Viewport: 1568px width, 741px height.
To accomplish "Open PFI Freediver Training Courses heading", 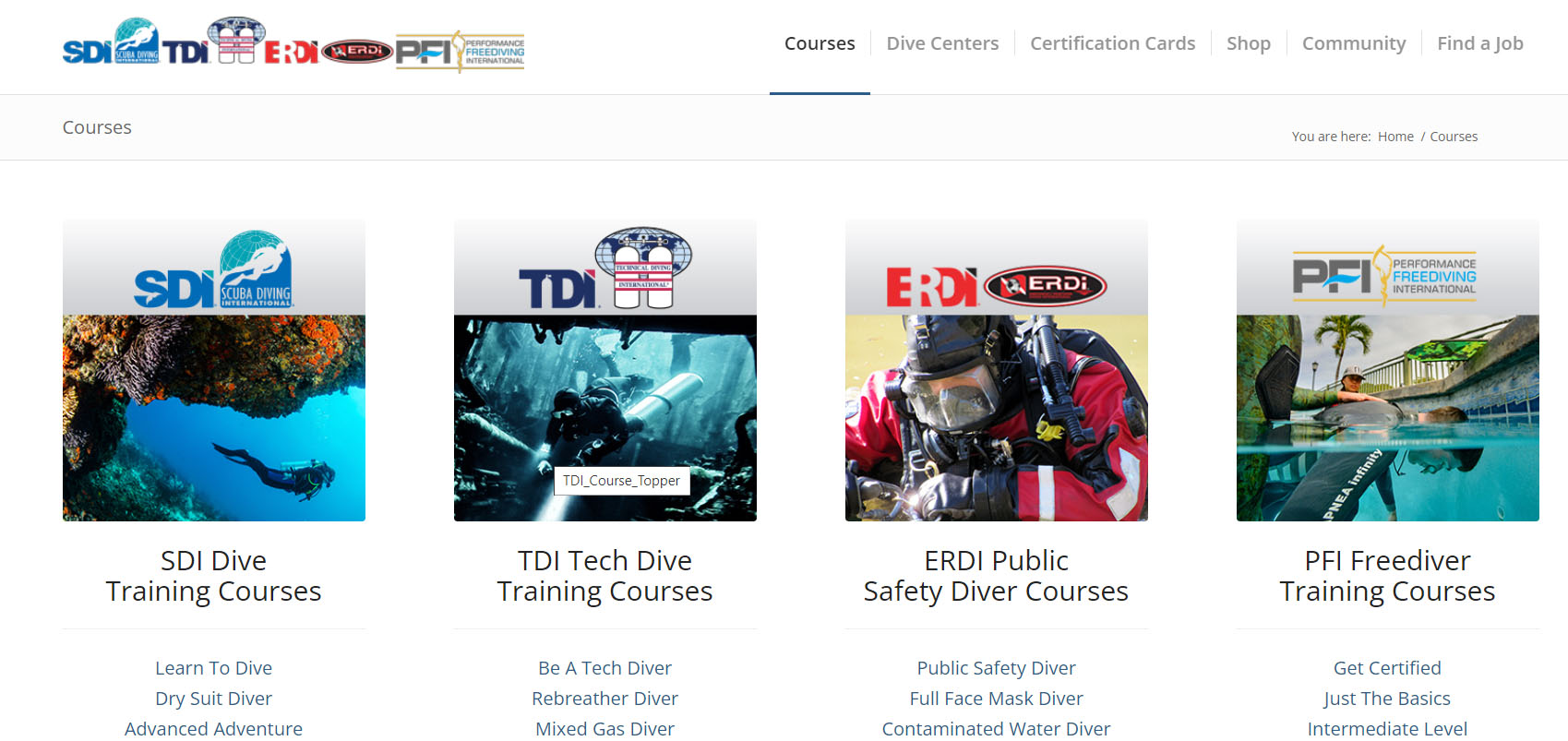I will (x=1388, y=576).
